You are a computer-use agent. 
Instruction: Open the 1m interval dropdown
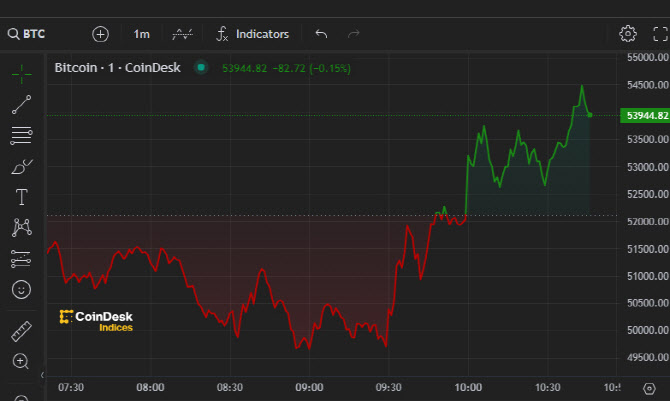(x=141, y=34)
